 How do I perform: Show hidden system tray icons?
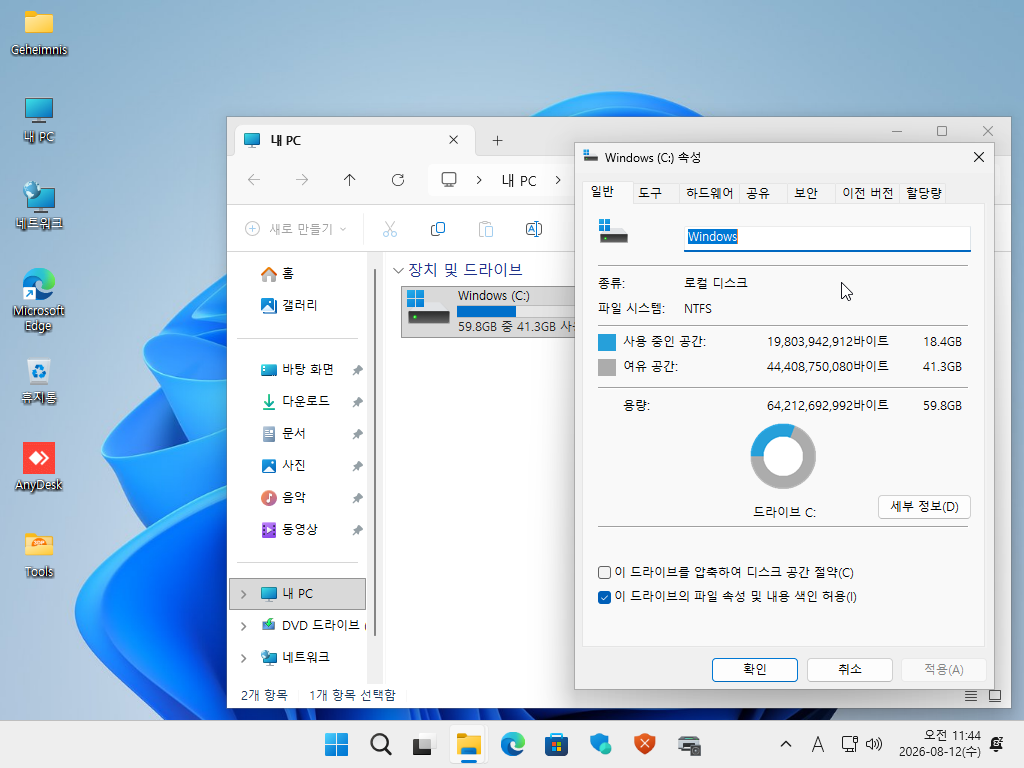[786, 744]
